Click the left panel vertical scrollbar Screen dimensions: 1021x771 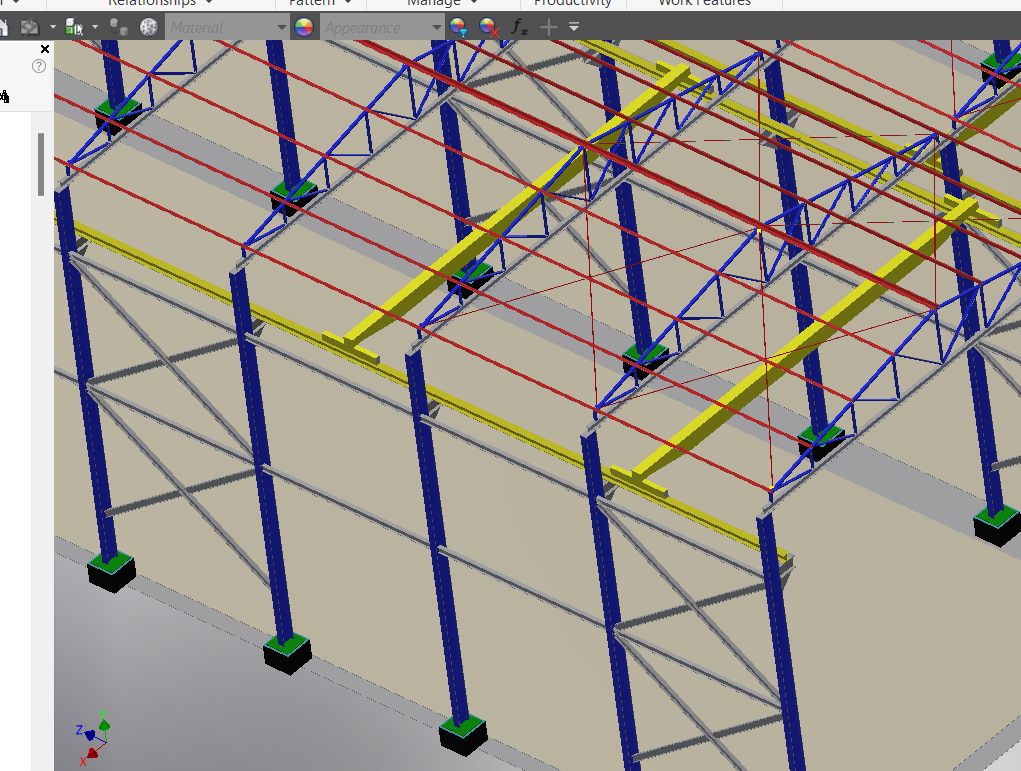[x=41, y=164]
